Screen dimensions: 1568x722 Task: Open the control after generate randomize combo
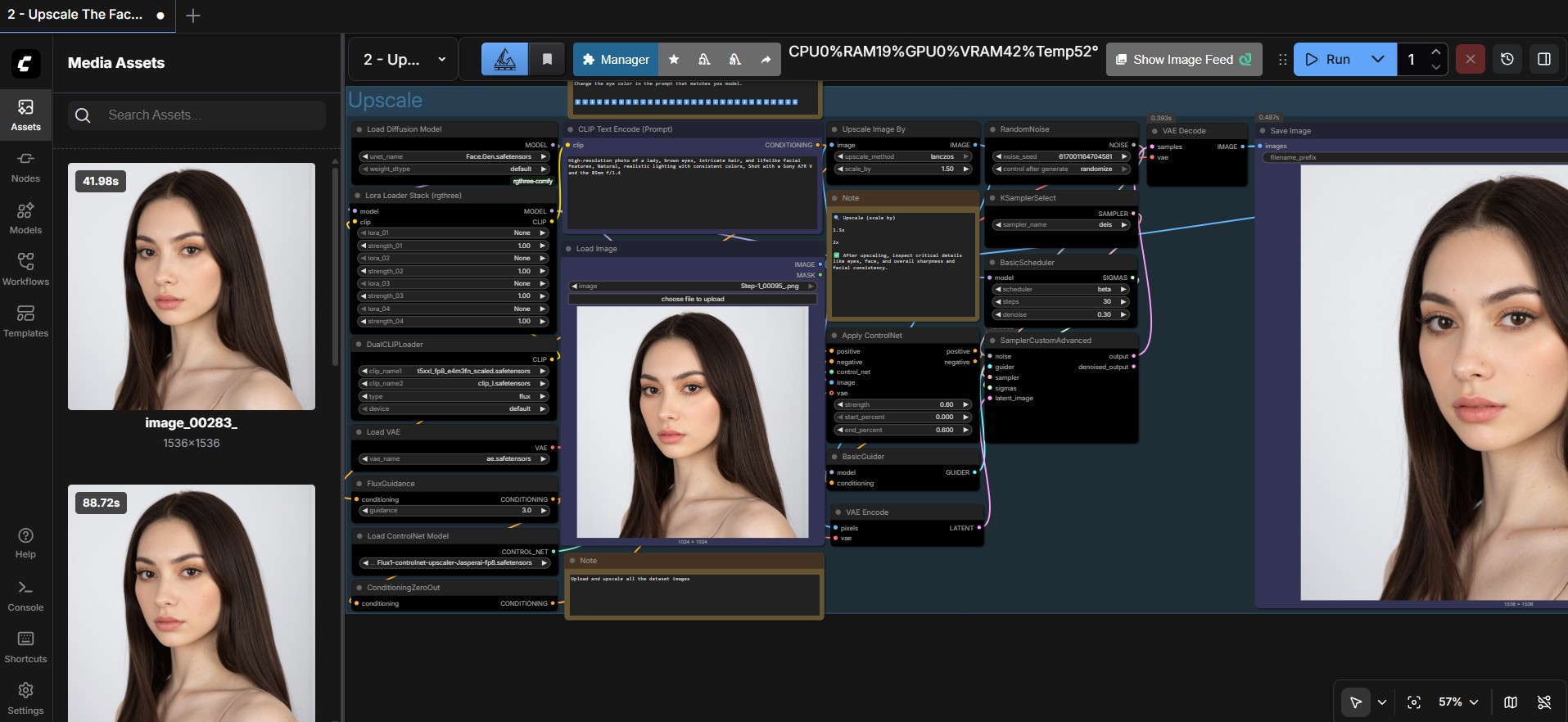[x=1061, y=169]
